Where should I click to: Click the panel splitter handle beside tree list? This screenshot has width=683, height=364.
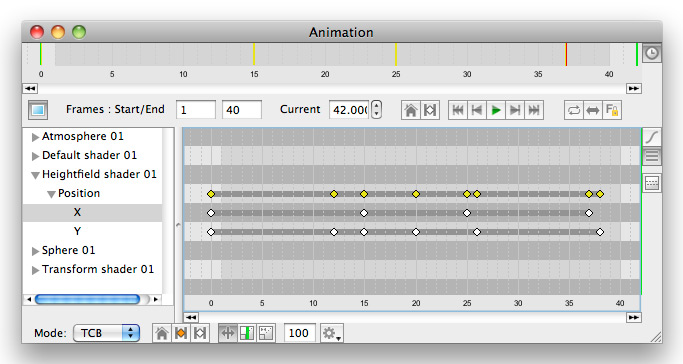tap(178, 225)
